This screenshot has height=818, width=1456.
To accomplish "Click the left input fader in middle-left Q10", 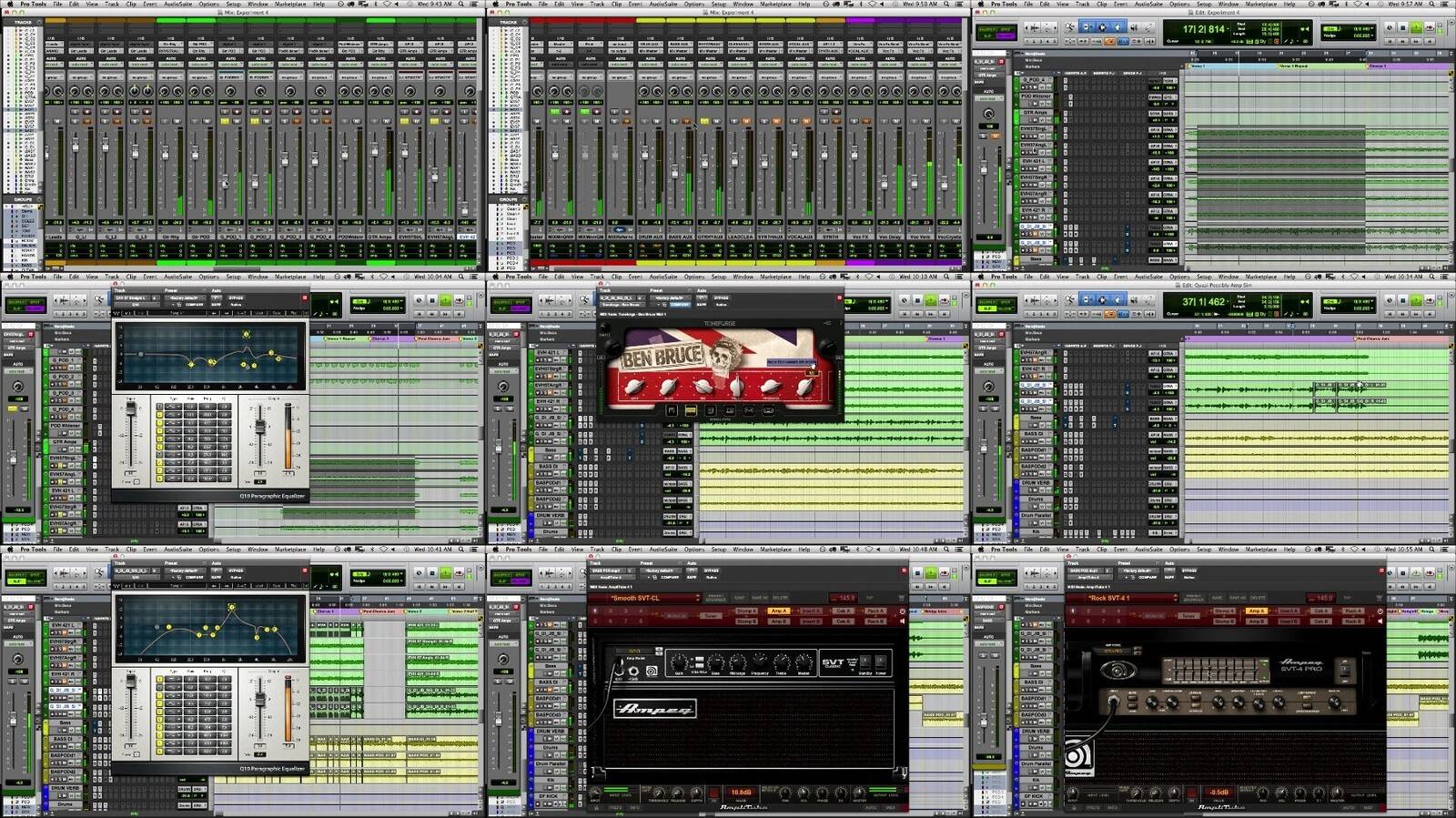I will (131, 408).
